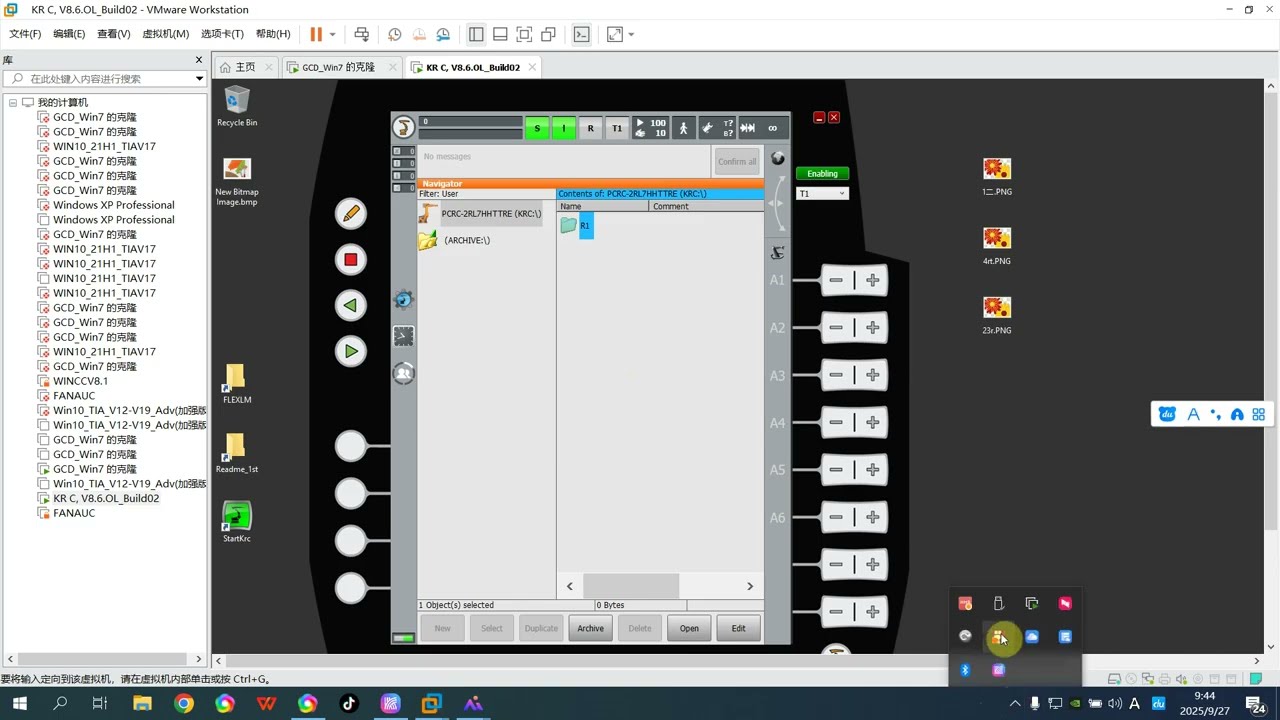Viewport: 1280px width, 720px height.
Task: Select the FLEXLM desktop folder
Action: 237,383
